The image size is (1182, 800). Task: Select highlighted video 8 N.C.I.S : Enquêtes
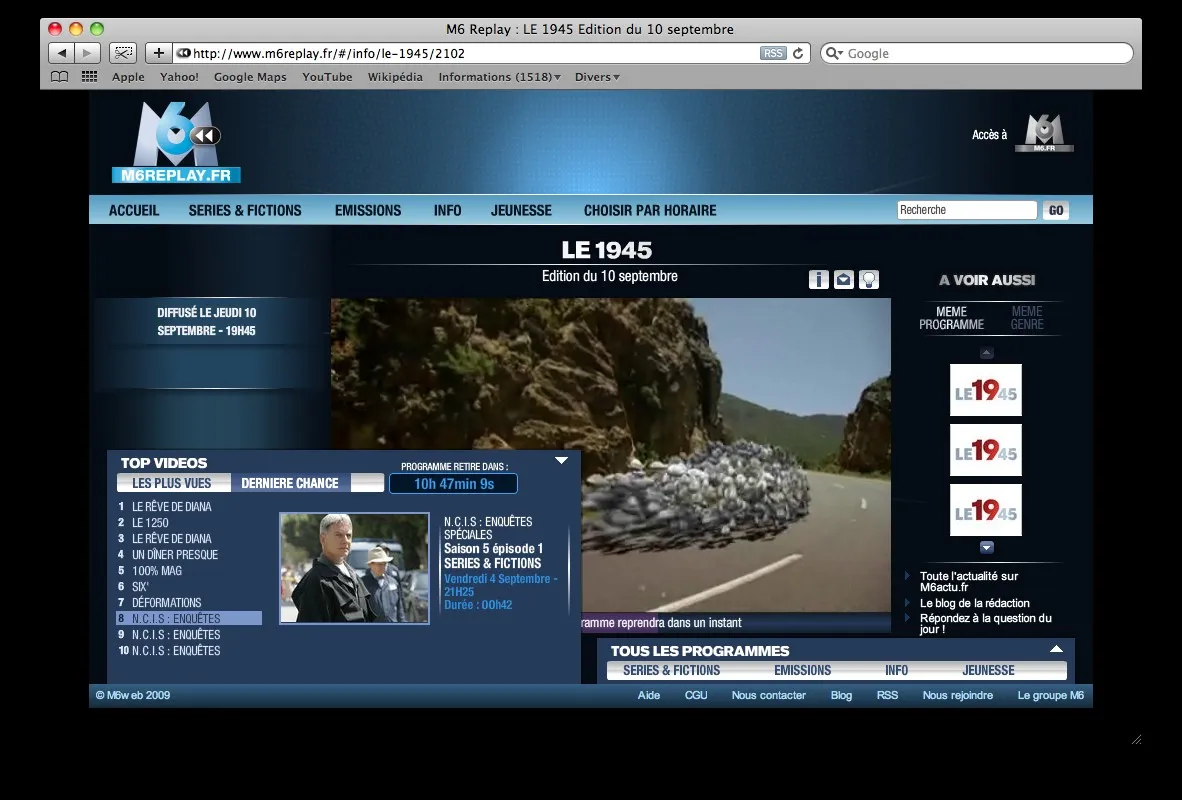tap(189, 618)
